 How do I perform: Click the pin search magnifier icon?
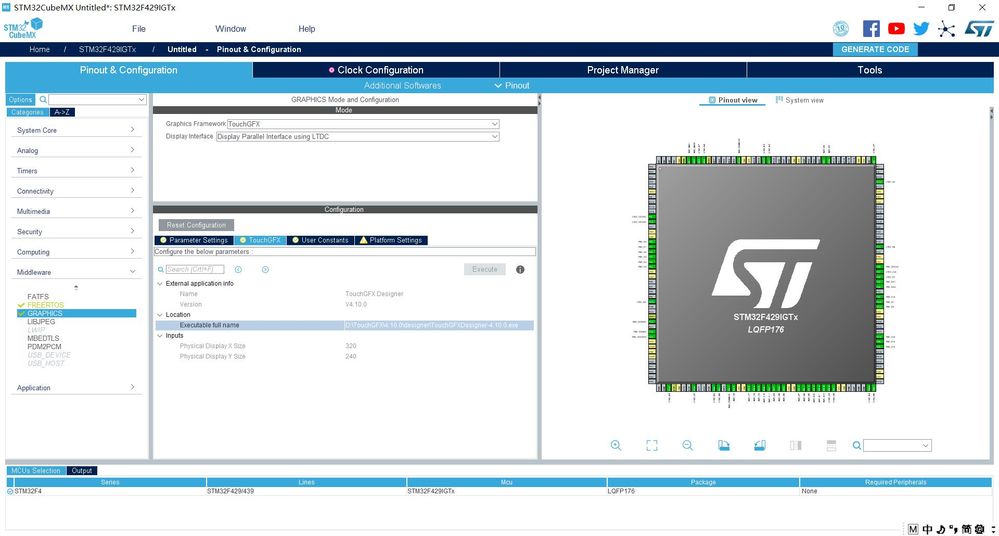point(857,445)
